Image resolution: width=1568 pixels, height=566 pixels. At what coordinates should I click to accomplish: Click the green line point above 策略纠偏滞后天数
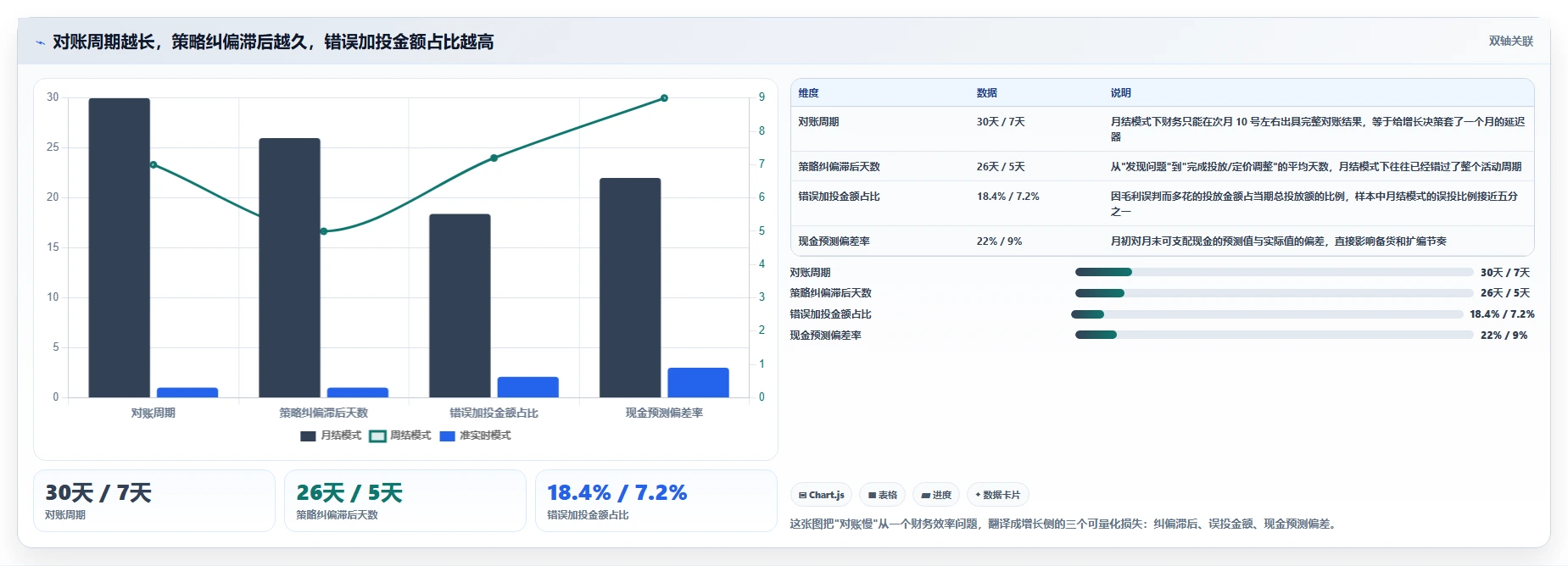(x=323, y=231)
